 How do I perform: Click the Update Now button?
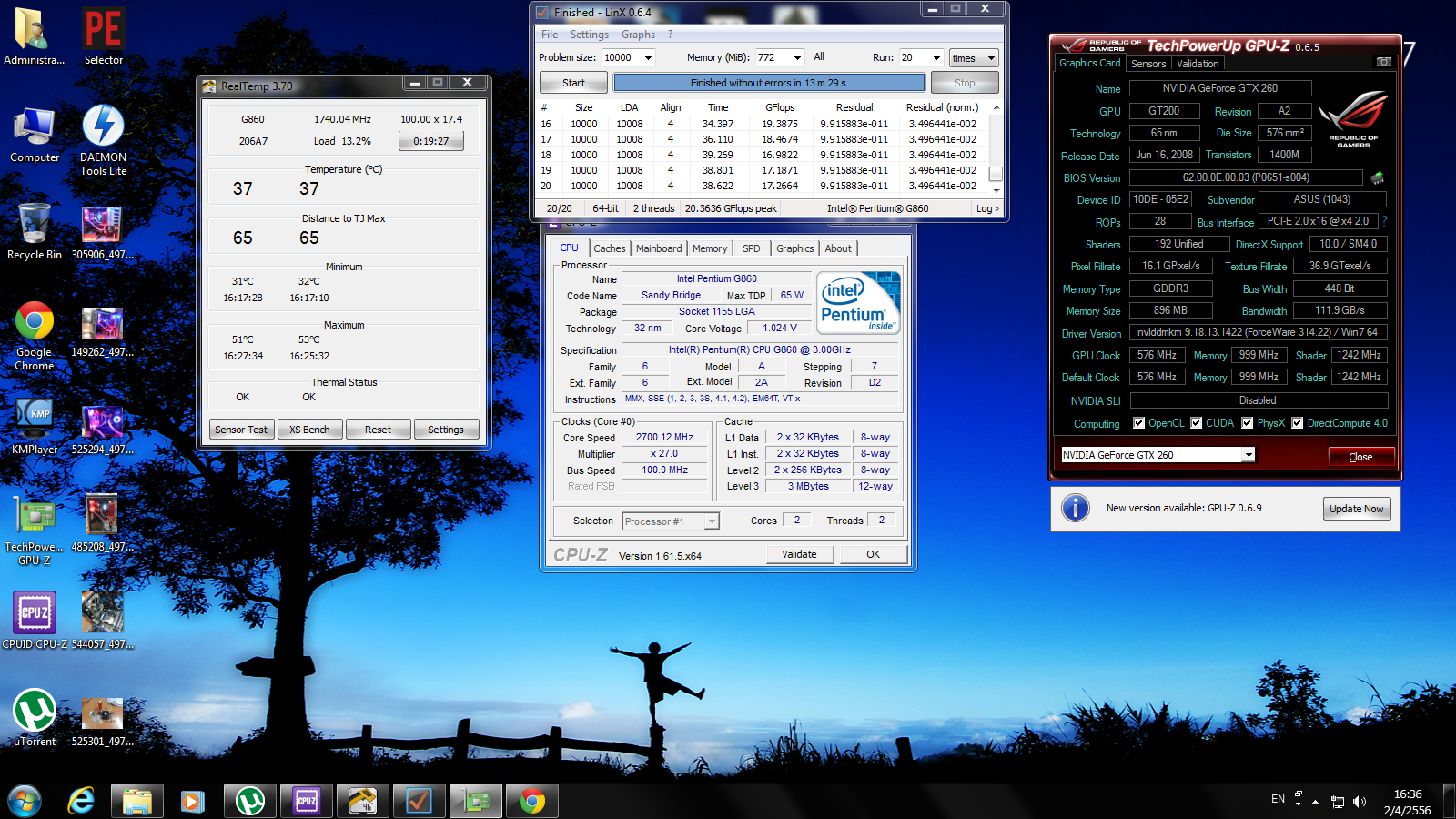point(1356,509)
